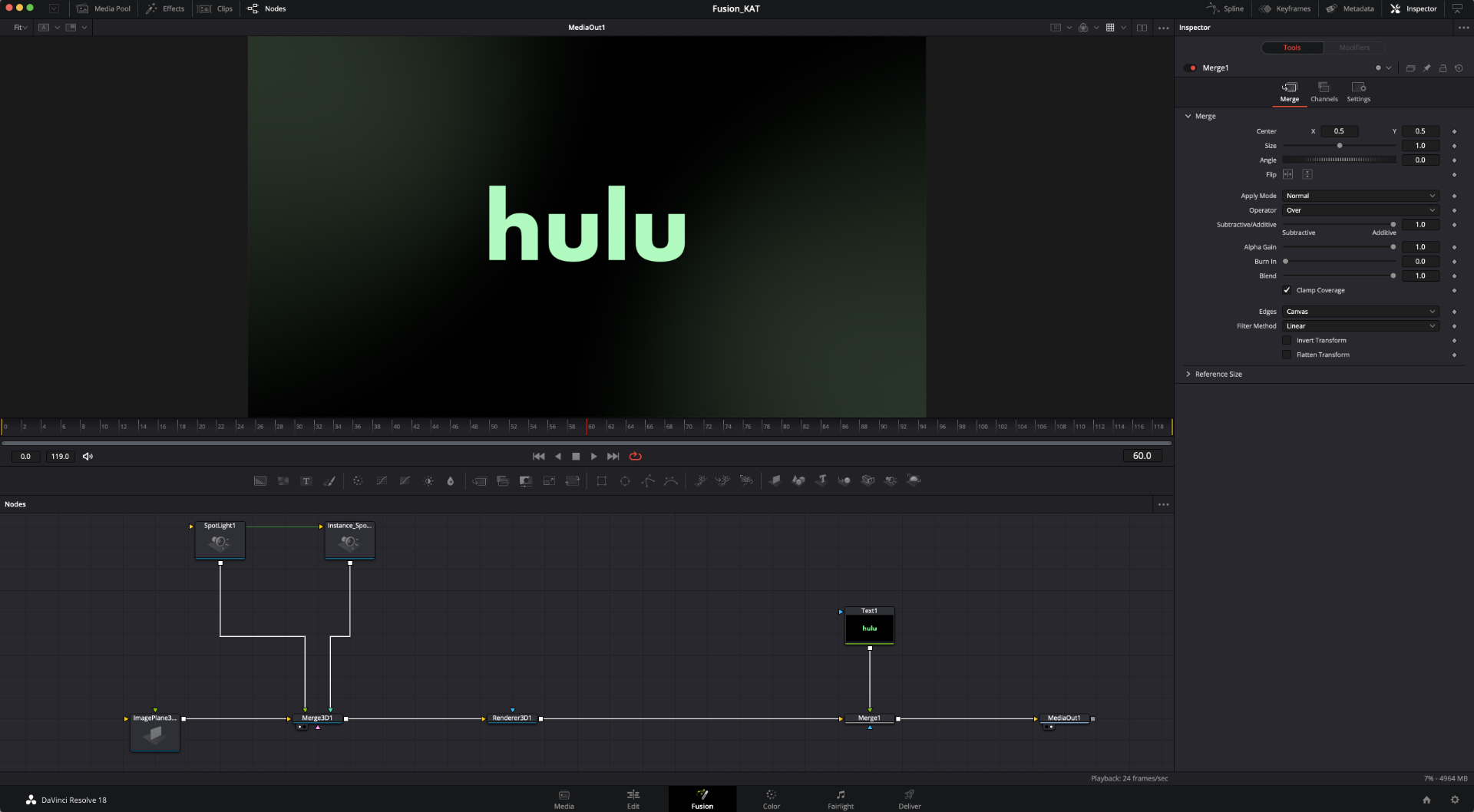Click the Versions icon for Merge1
1474x812 pixels.
click(1410, 68)
